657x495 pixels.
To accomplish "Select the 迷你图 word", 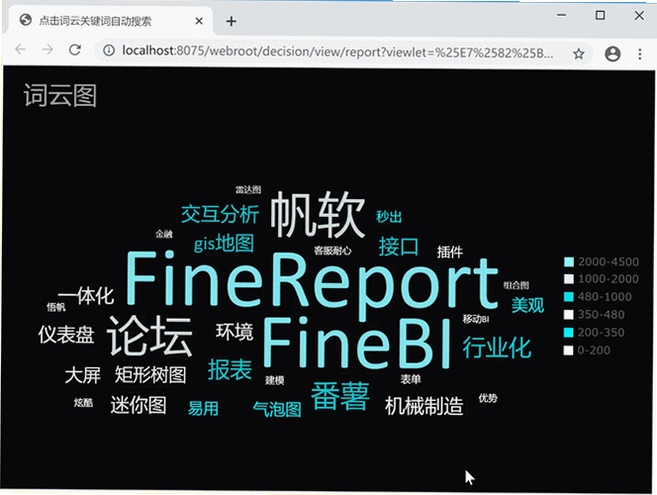I will (x=139, y=405).
